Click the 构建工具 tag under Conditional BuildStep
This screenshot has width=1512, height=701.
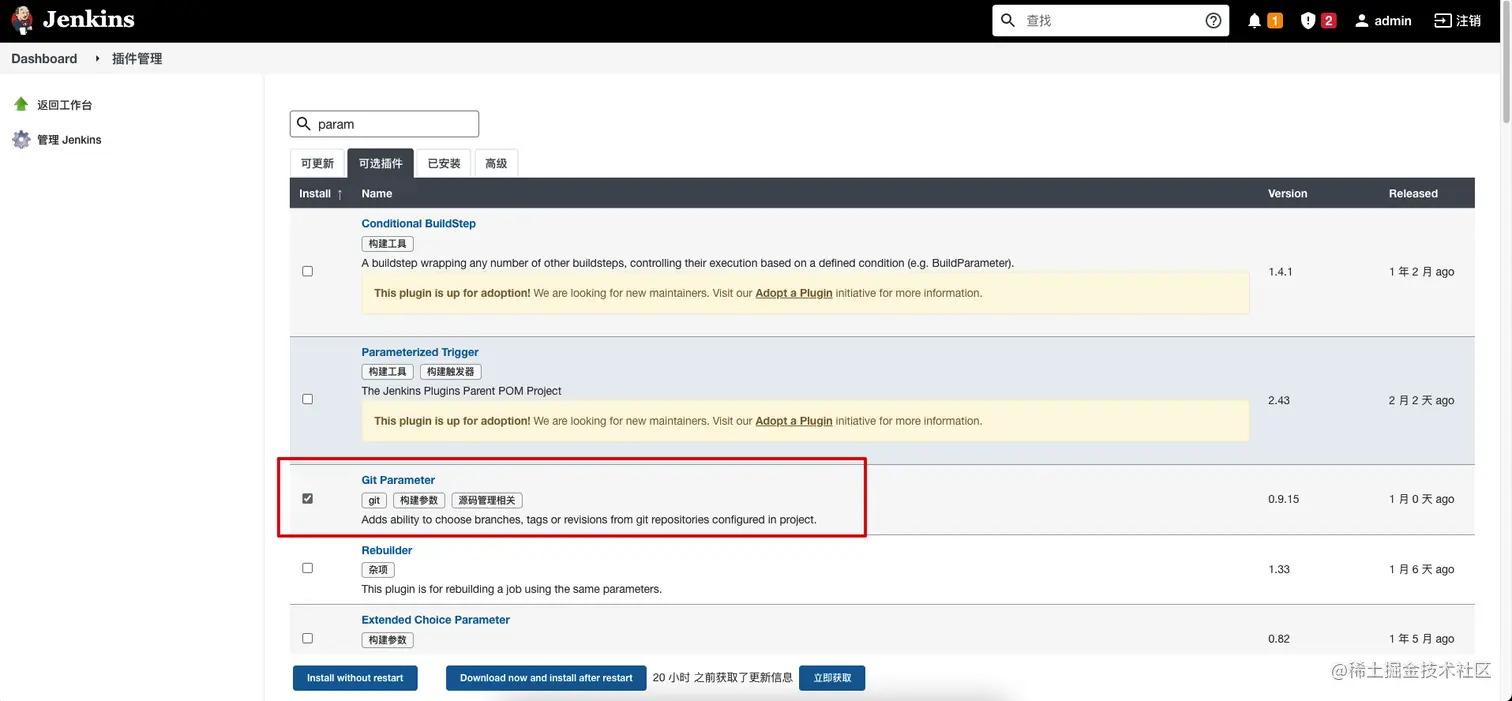[388, 244]
